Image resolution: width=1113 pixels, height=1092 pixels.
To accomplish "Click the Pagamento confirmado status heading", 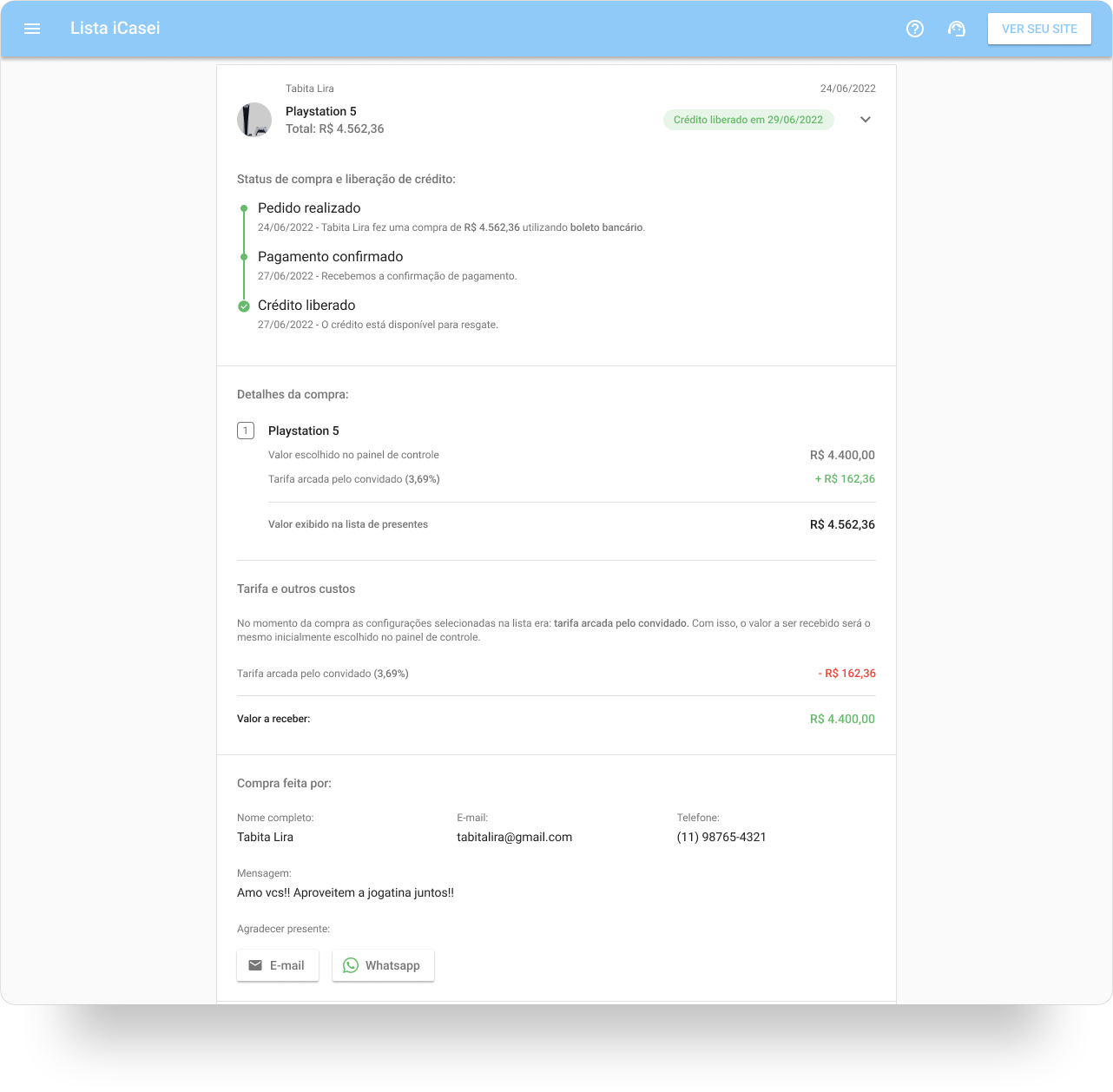I will (x=331, y=257).
